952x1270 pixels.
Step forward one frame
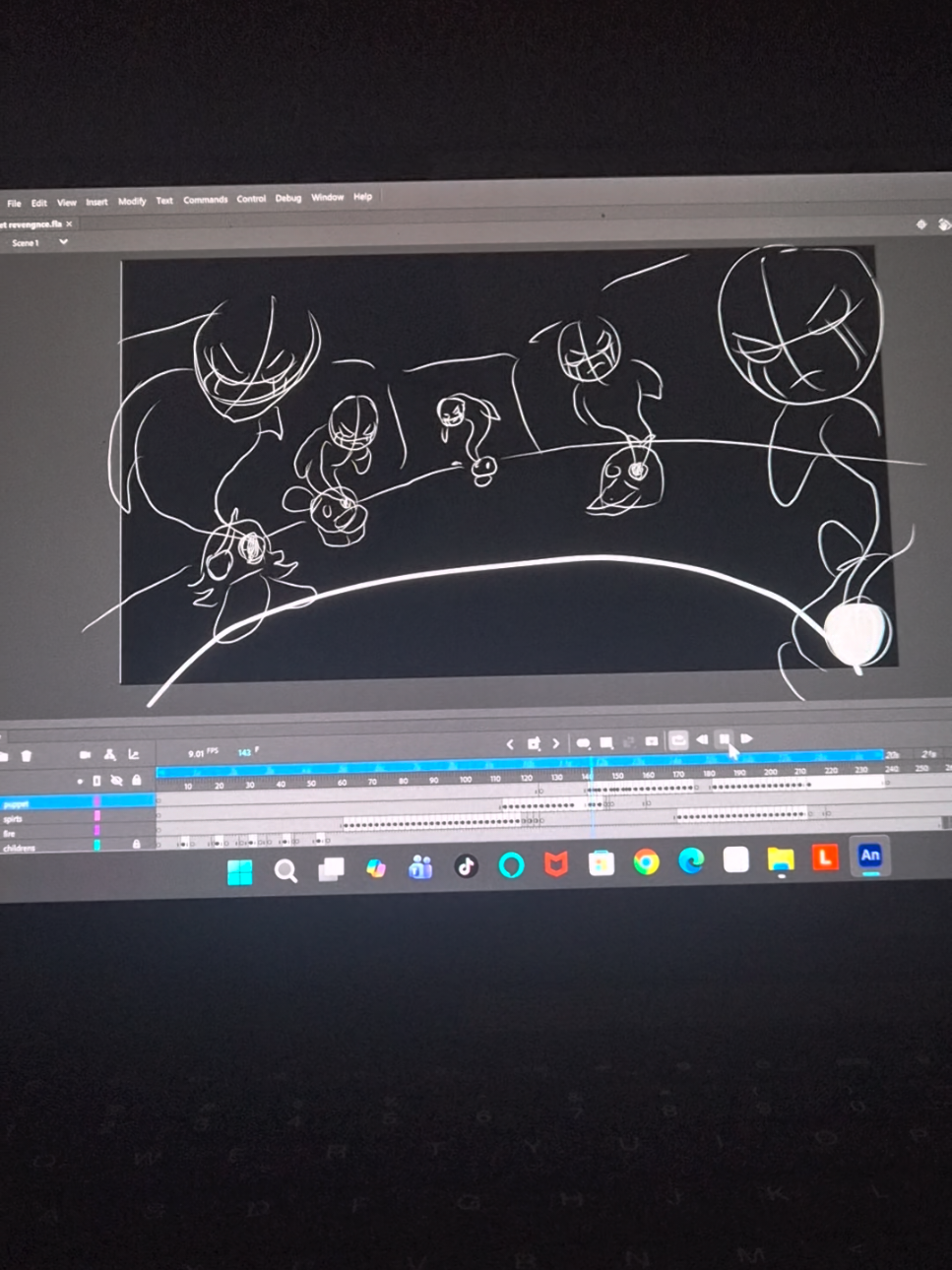(747, 738)
